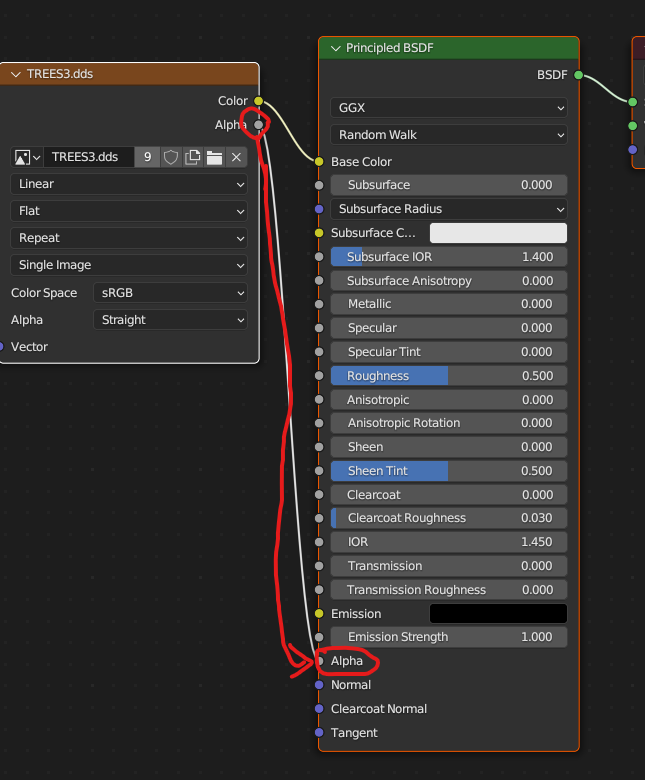Click the IOR value field 1.450

pos(449,542)
